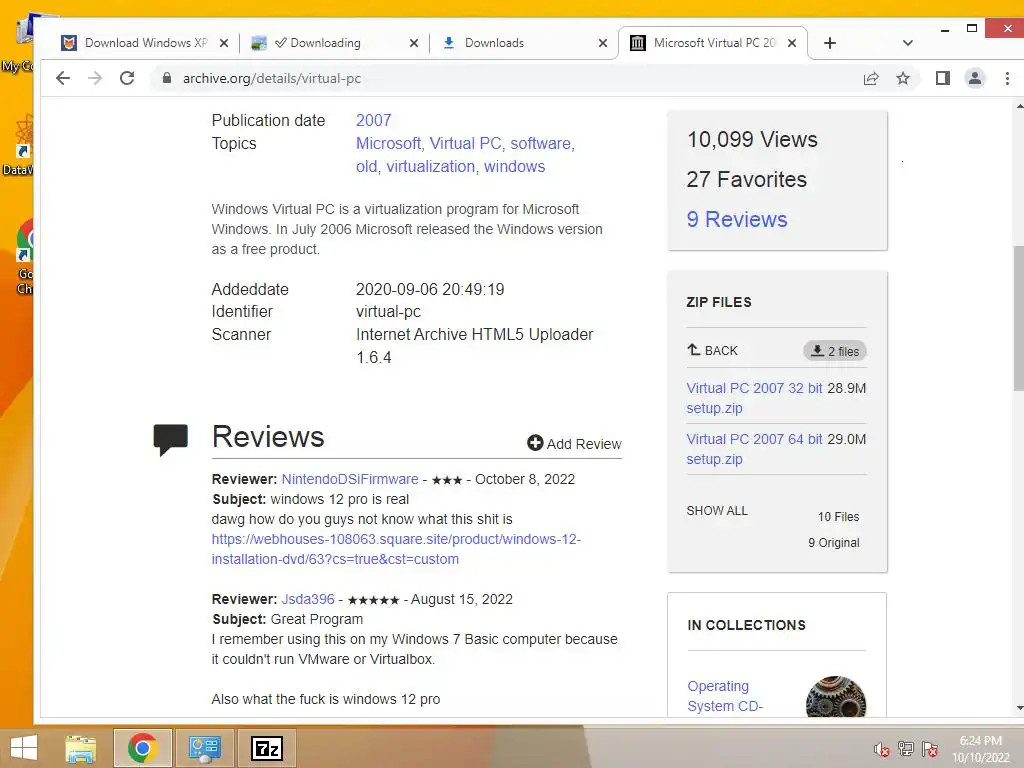Close the Download Windows XP tab
The height and width of the screenshot is (768, 1024).
(223, 43)
